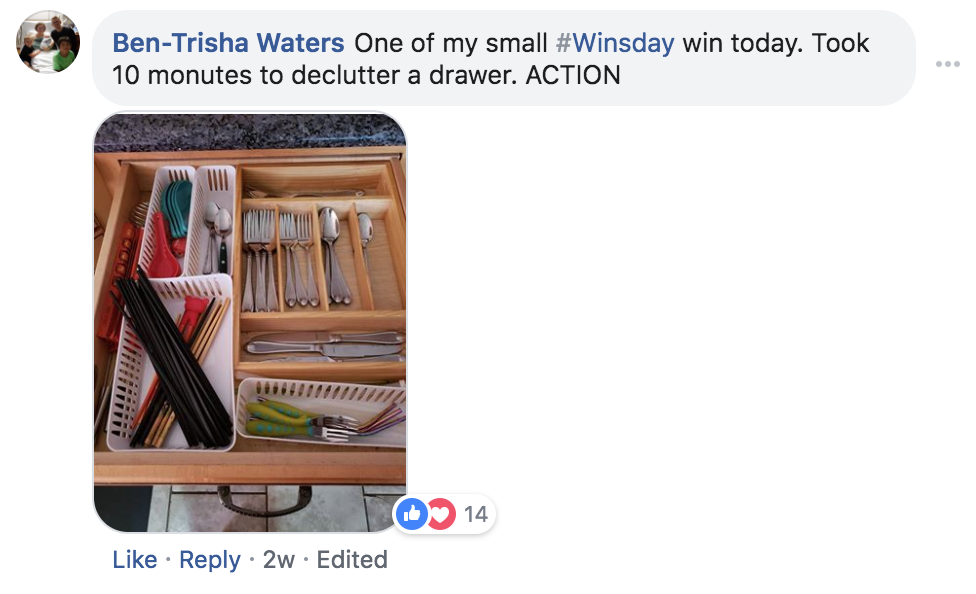Viewport: 976px width, 594px height.
Task: Enlarge the decluttered drawer photo
Action: [x=250, y=322]
